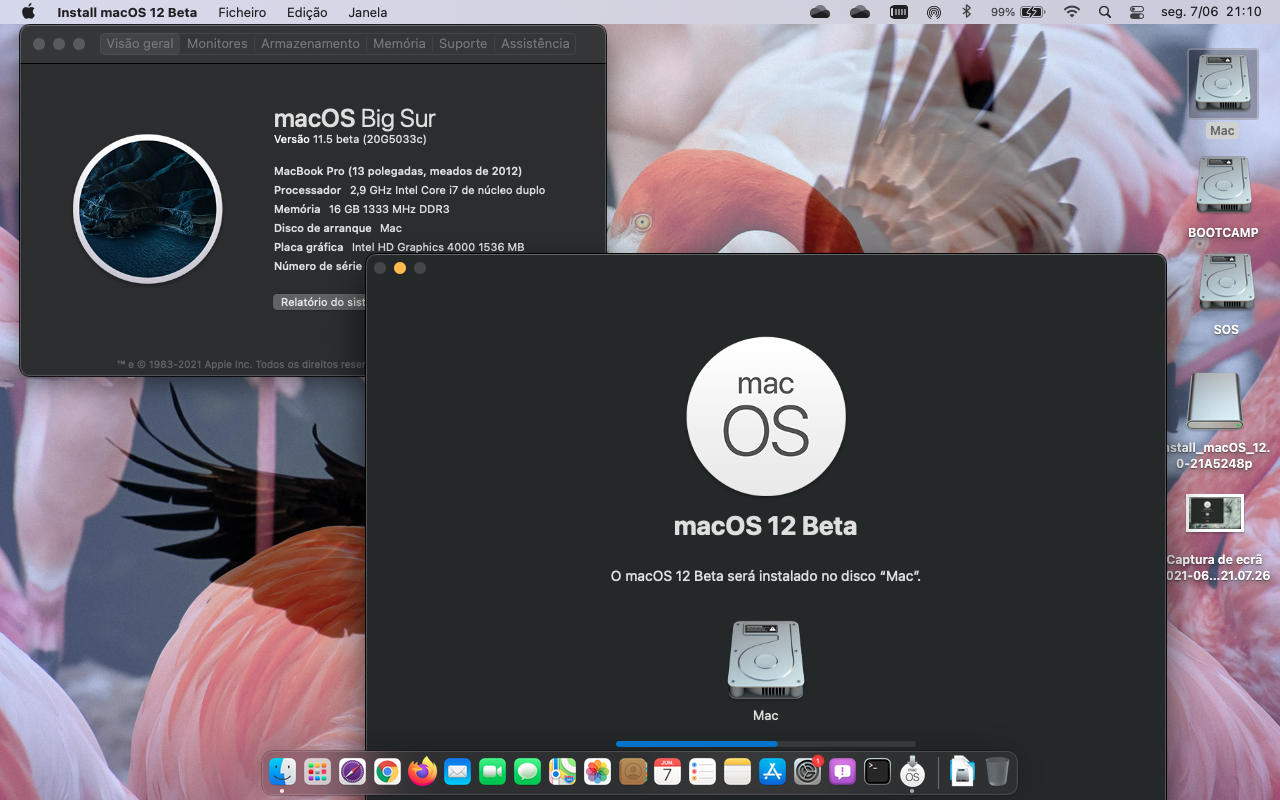Open Spotlight search in the menu bar
This screenshot has height=800, width=1280.
point(1105,12)
